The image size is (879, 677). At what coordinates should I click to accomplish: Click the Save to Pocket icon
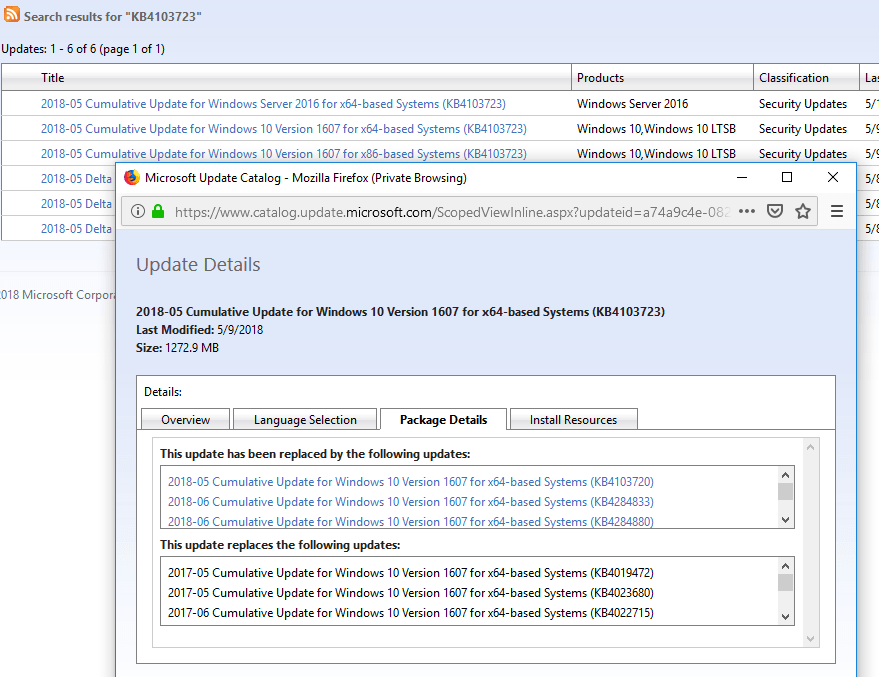pyautogui.click(x=774, y=211)
